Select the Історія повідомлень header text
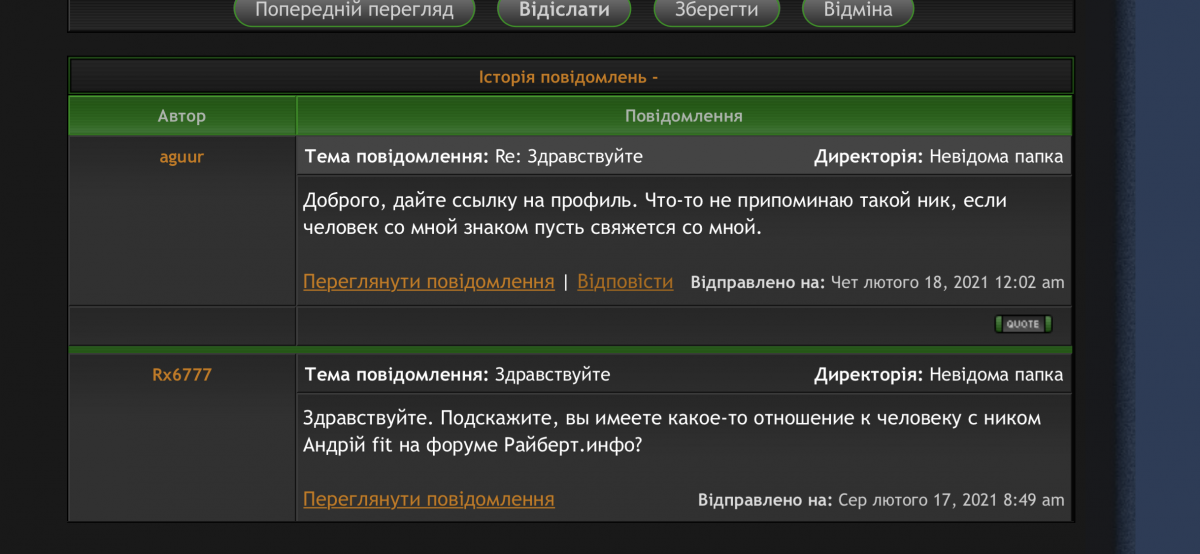This screenshot has height=554, width=1200. pos(569,77)
